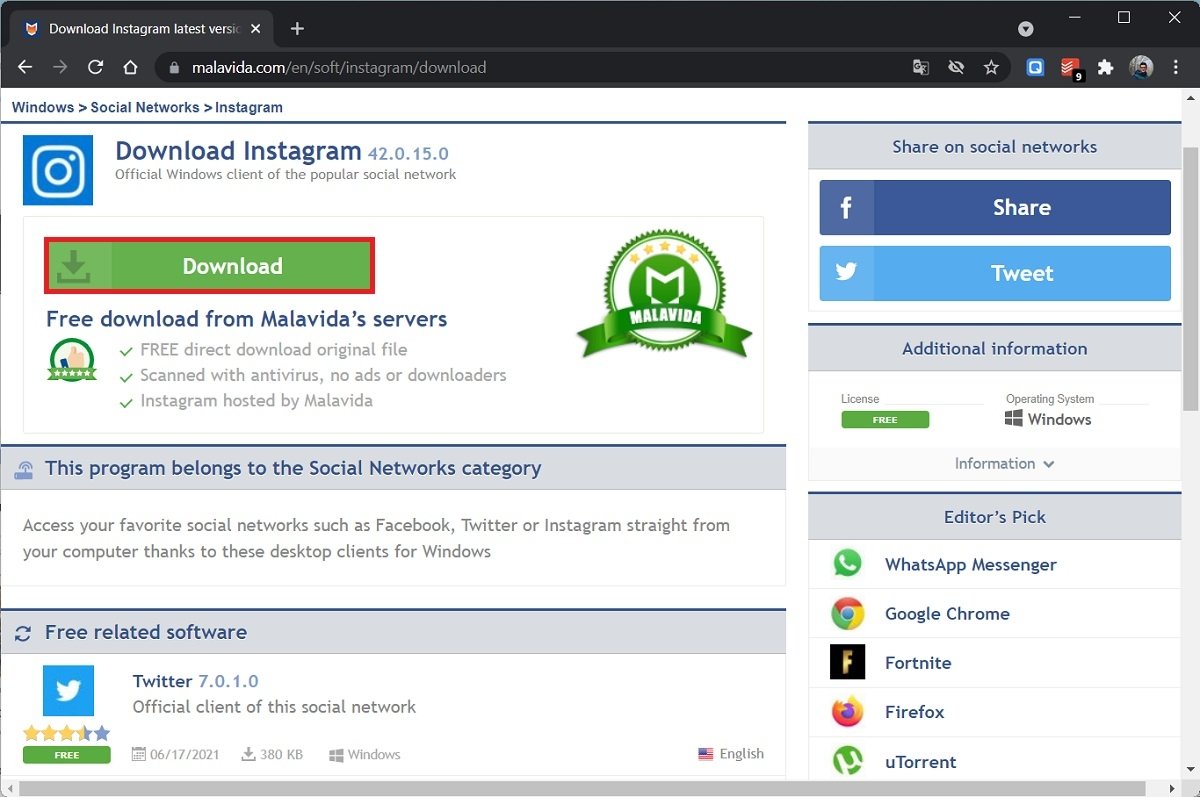Screen dimensions: 1200x797
Task: Open the uTorrent text link
Action: point(920,761)
